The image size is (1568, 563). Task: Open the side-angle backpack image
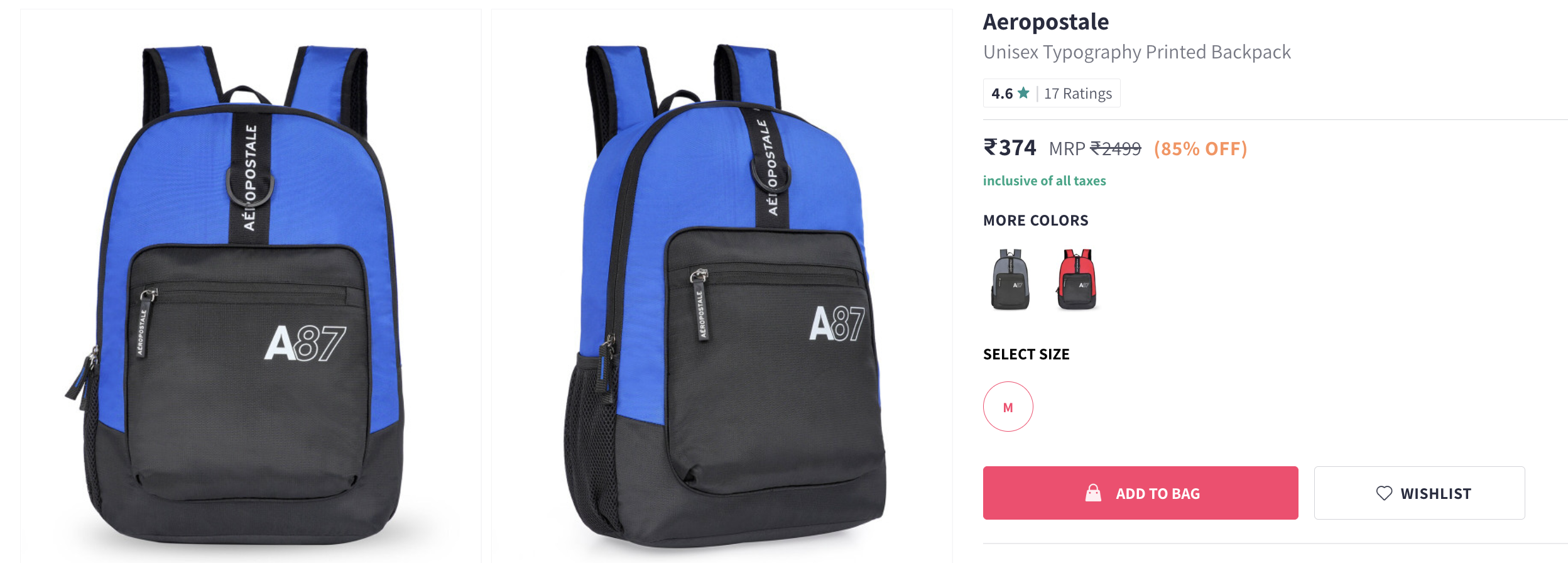coord(722,286)
